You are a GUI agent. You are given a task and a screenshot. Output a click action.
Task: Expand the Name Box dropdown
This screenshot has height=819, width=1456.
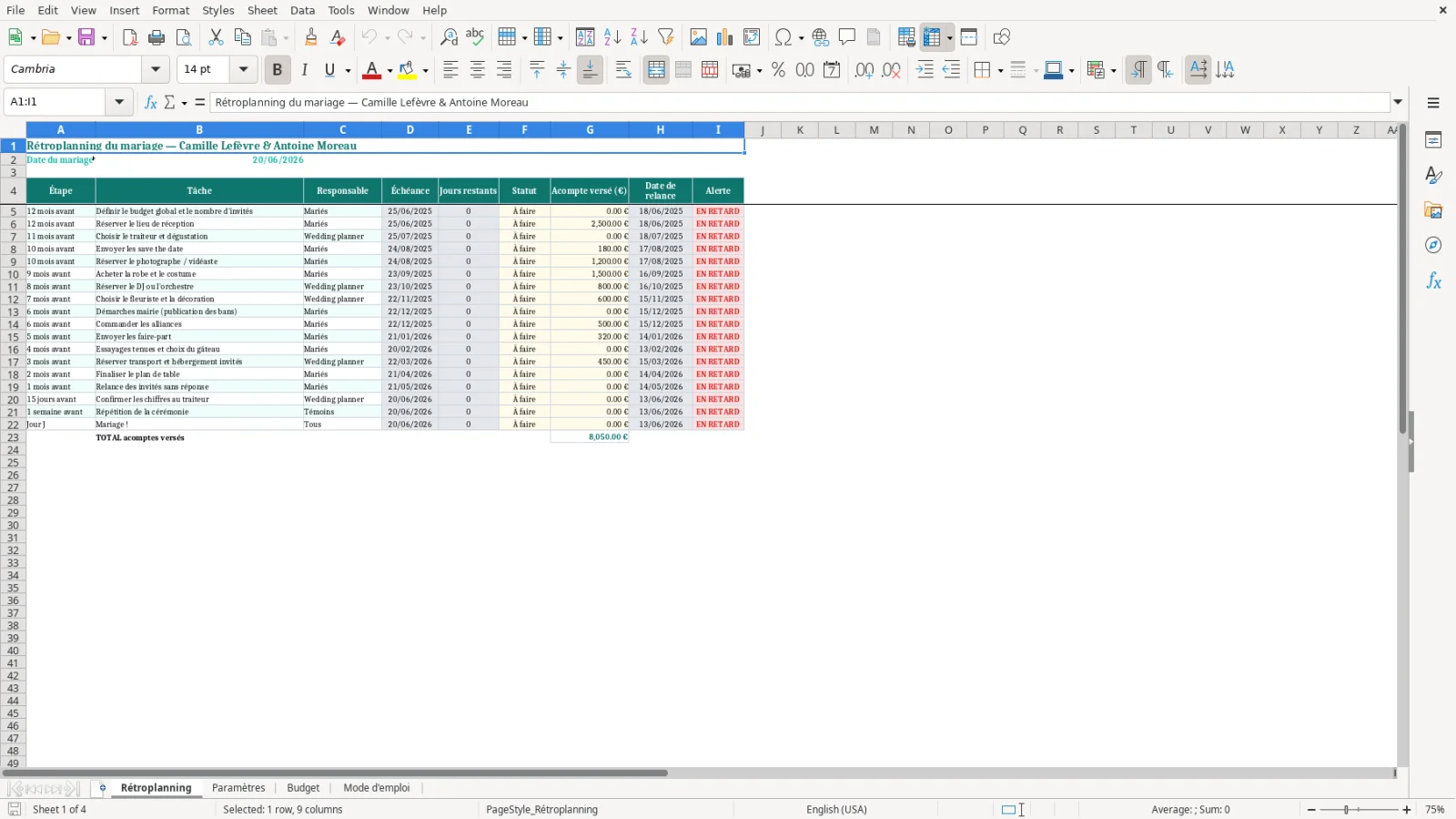118,102
